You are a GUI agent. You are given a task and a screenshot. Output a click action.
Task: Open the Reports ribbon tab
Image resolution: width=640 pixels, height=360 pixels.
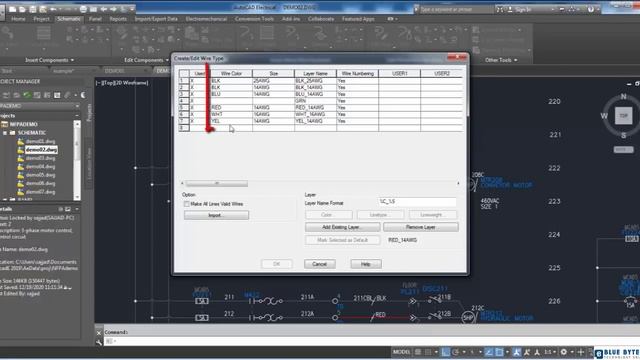pyautogui.click(x=118, y=19)
